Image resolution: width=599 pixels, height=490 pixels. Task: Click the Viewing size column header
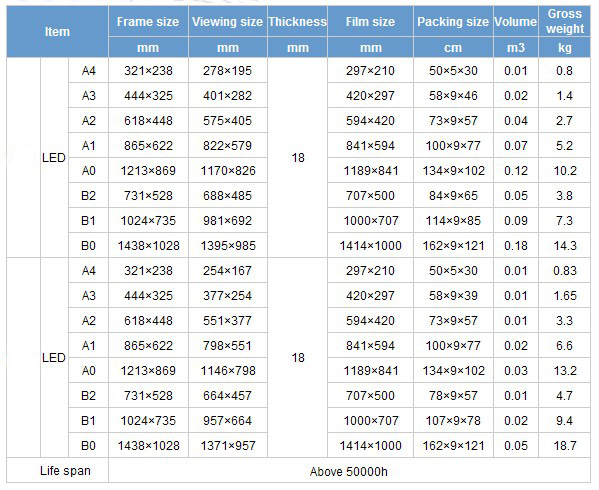228,21
